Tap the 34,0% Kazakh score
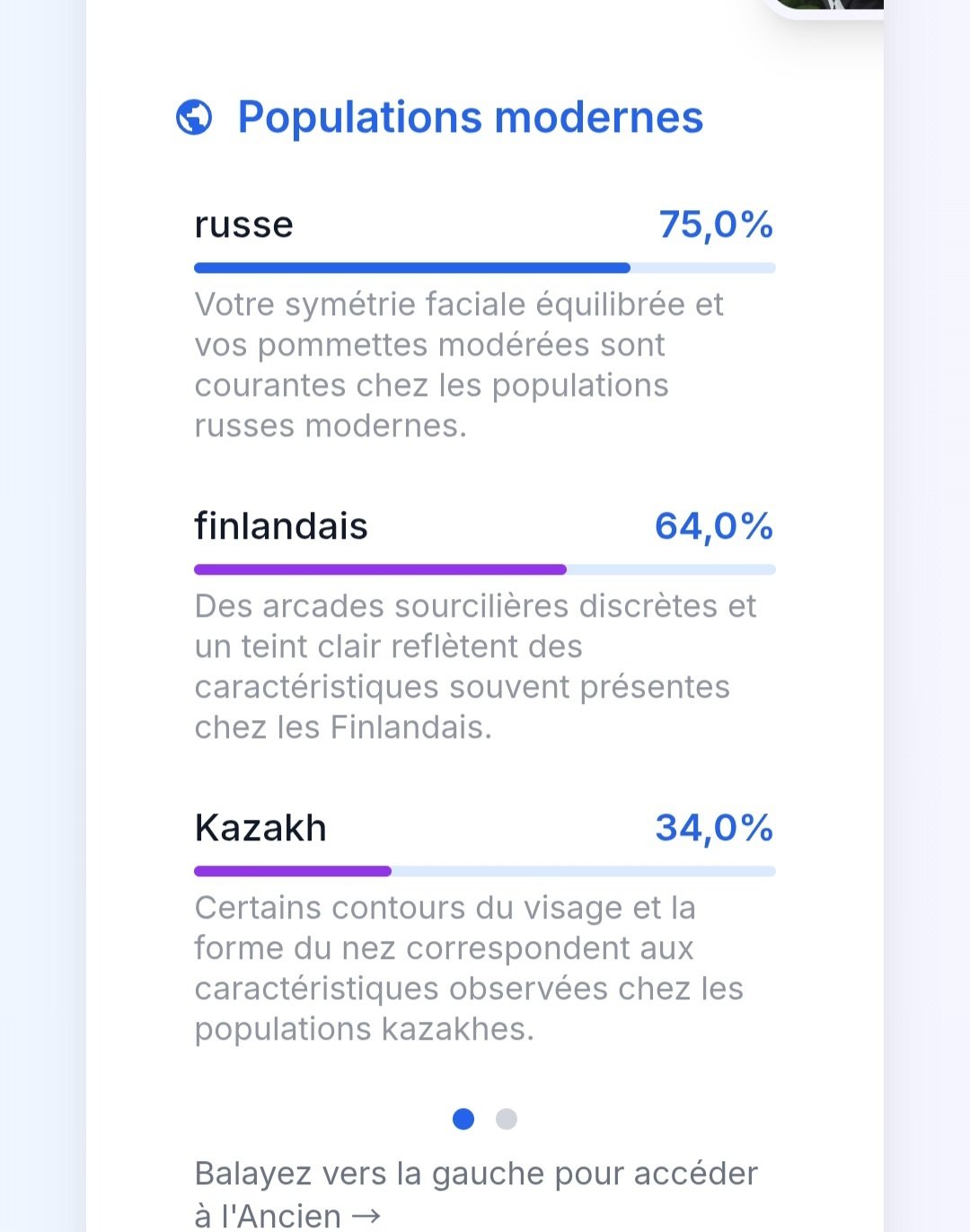 714,828
